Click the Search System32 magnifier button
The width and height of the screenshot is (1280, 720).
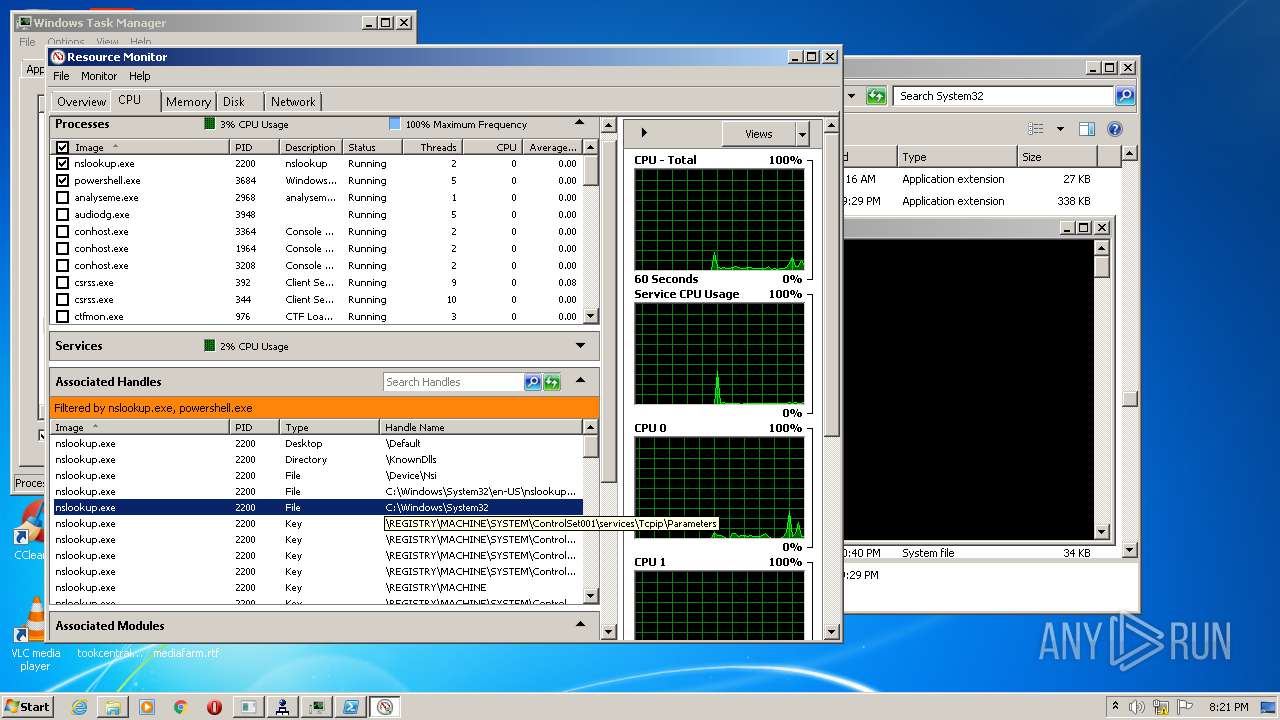point(1125,96)
